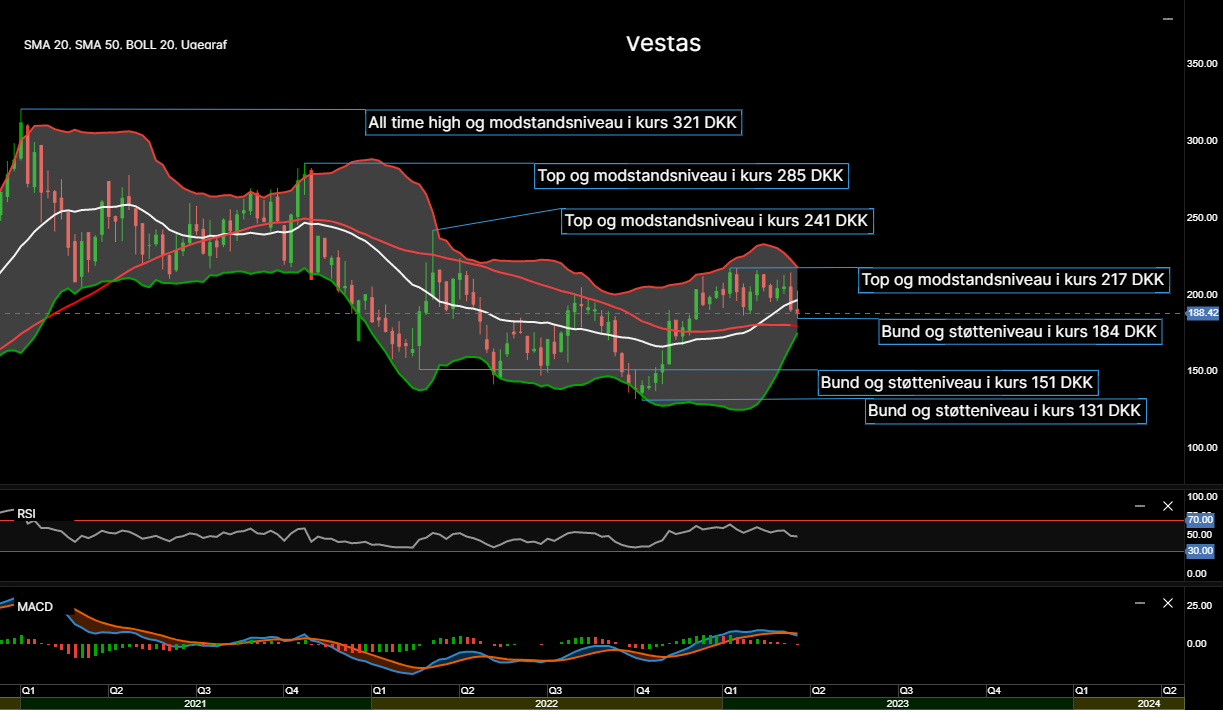This screenshot has width=1223, height=710.
Task: Select the 'All time high' 321 DKK annotation
Action: (x=555, y=123)
